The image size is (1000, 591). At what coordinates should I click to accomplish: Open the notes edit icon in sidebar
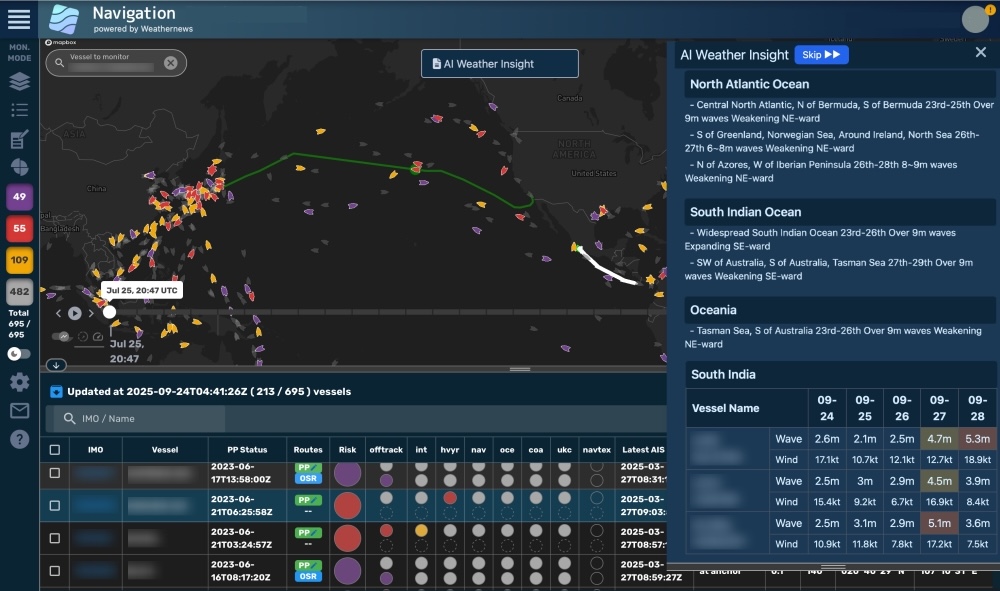click(x=19, y=139)
